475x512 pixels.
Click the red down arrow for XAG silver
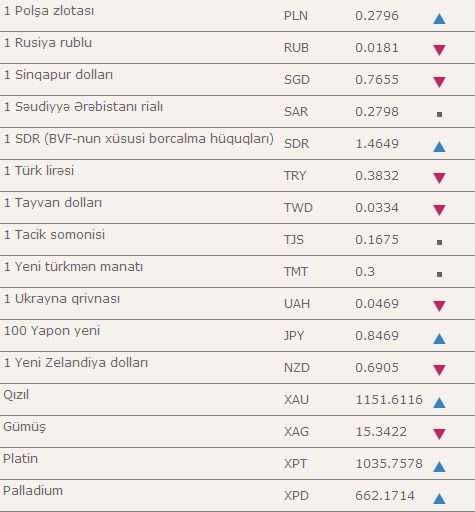(x=439, y=434)
